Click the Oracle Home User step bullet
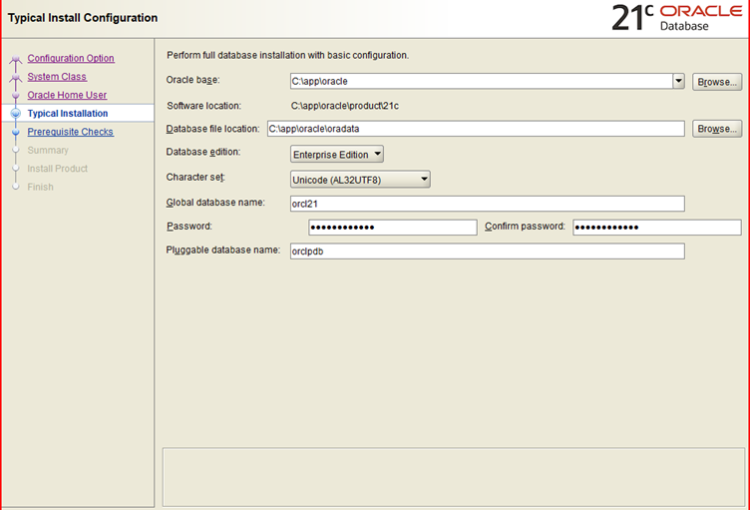 tap(15, 96)
